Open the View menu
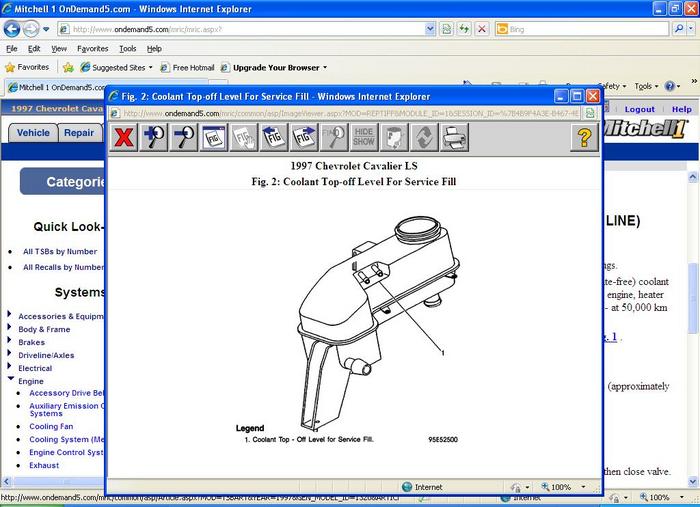 (59, 49)
